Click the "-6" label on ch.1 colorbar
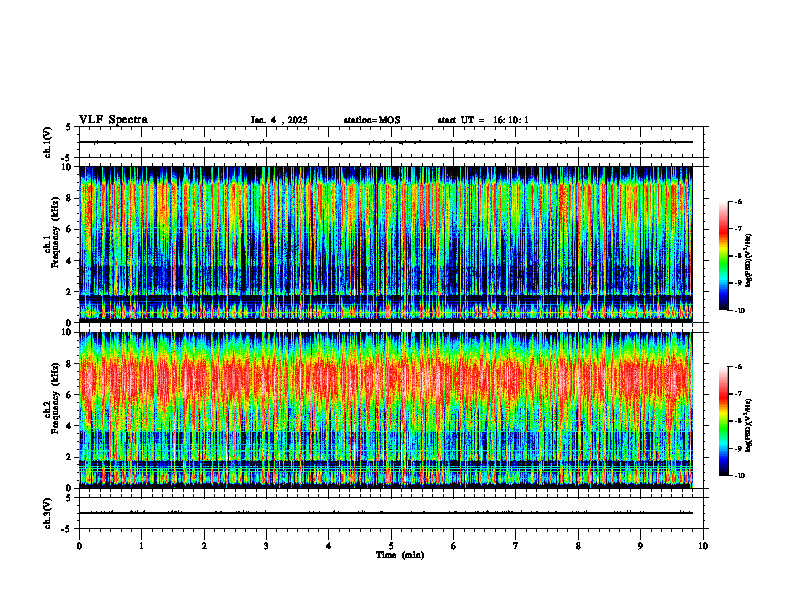 (x=738, y=201)
